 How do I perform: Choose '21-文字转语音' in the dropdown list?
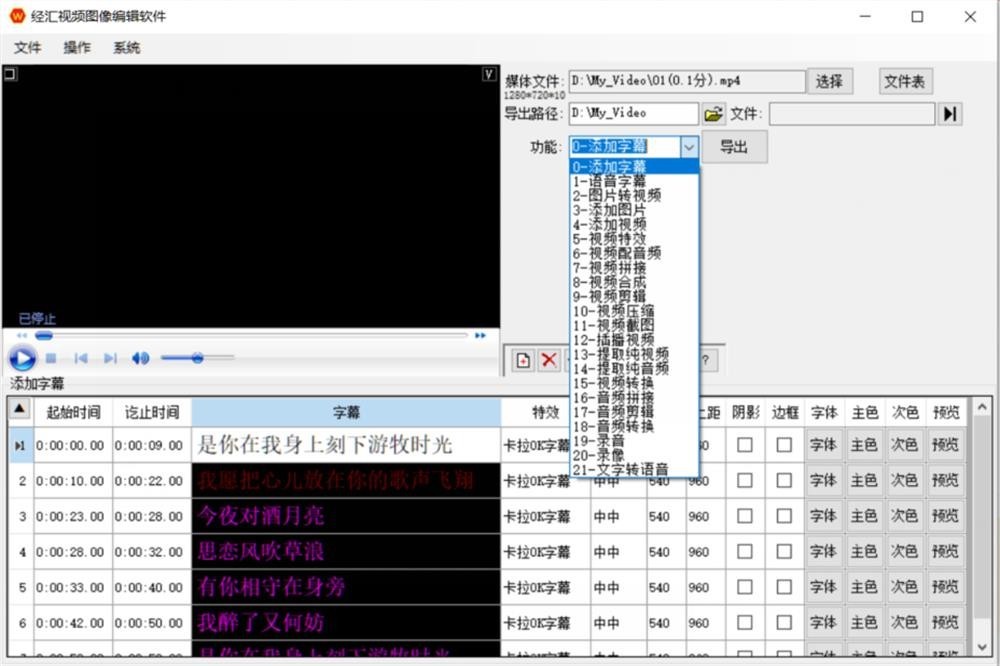tap(620, 469)
